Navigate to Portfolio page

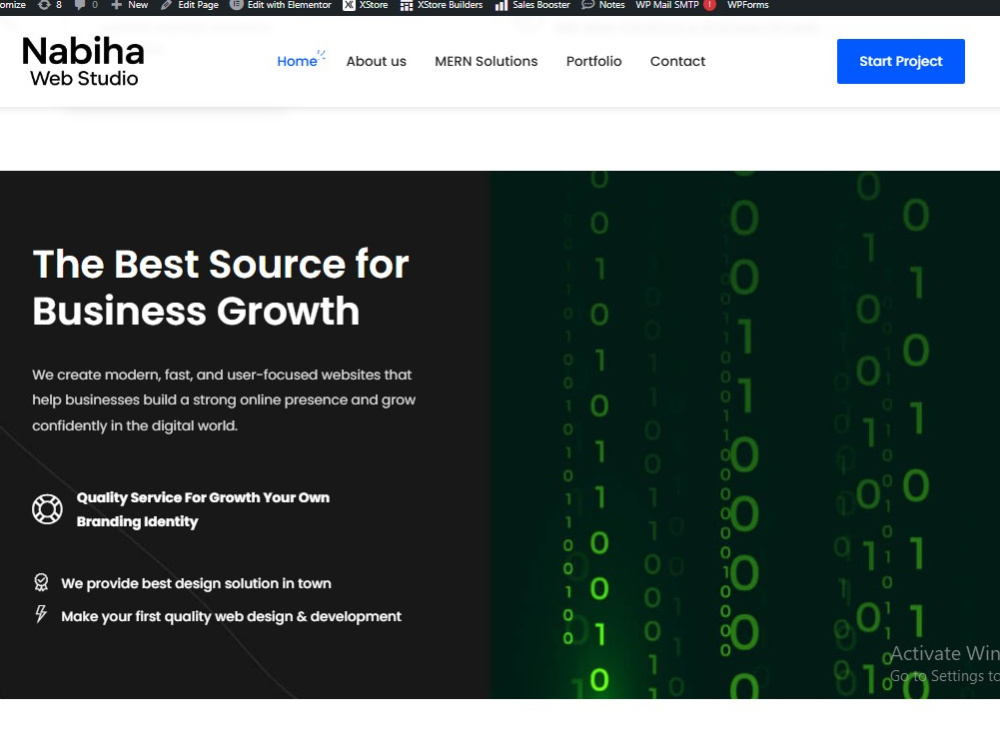point(594,61)
